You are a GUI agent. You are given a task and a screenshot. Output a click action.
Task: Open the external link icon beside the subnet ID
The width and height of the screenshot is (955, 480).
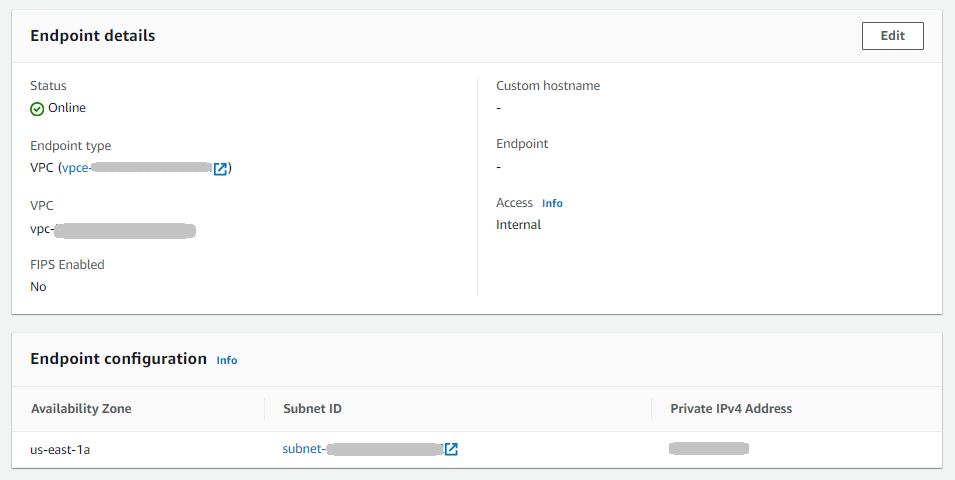point(451,450)
